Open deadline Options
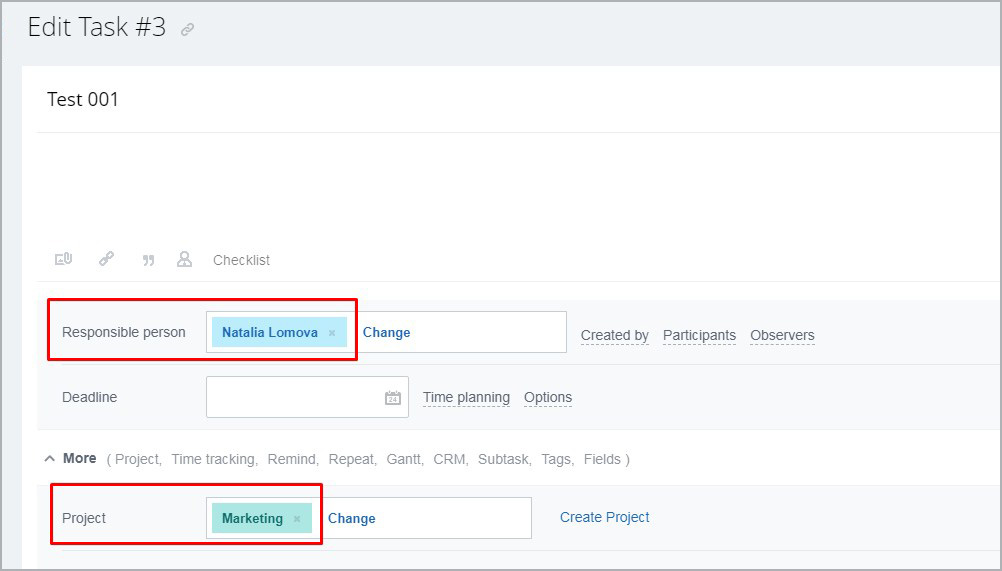 pos(548,397)
